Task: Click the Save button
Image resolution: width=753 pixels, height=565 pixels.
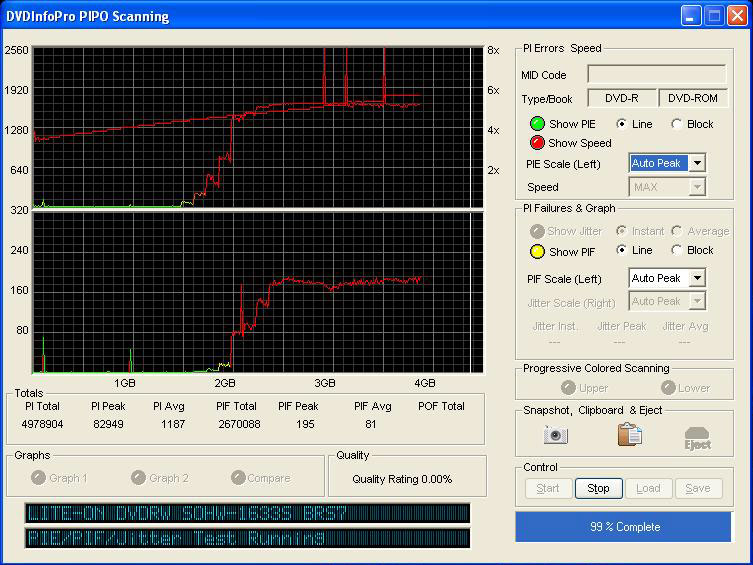Action: point(698,488)
